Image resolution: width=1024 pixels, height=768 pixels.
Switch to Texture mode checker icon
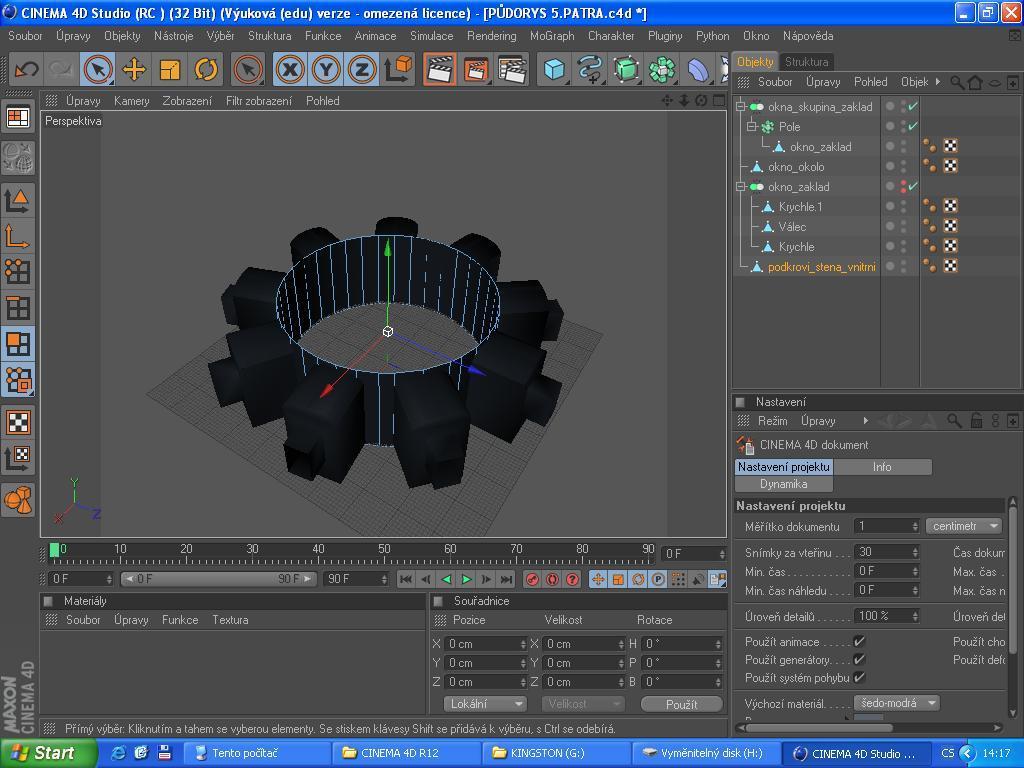pos(18,422)
